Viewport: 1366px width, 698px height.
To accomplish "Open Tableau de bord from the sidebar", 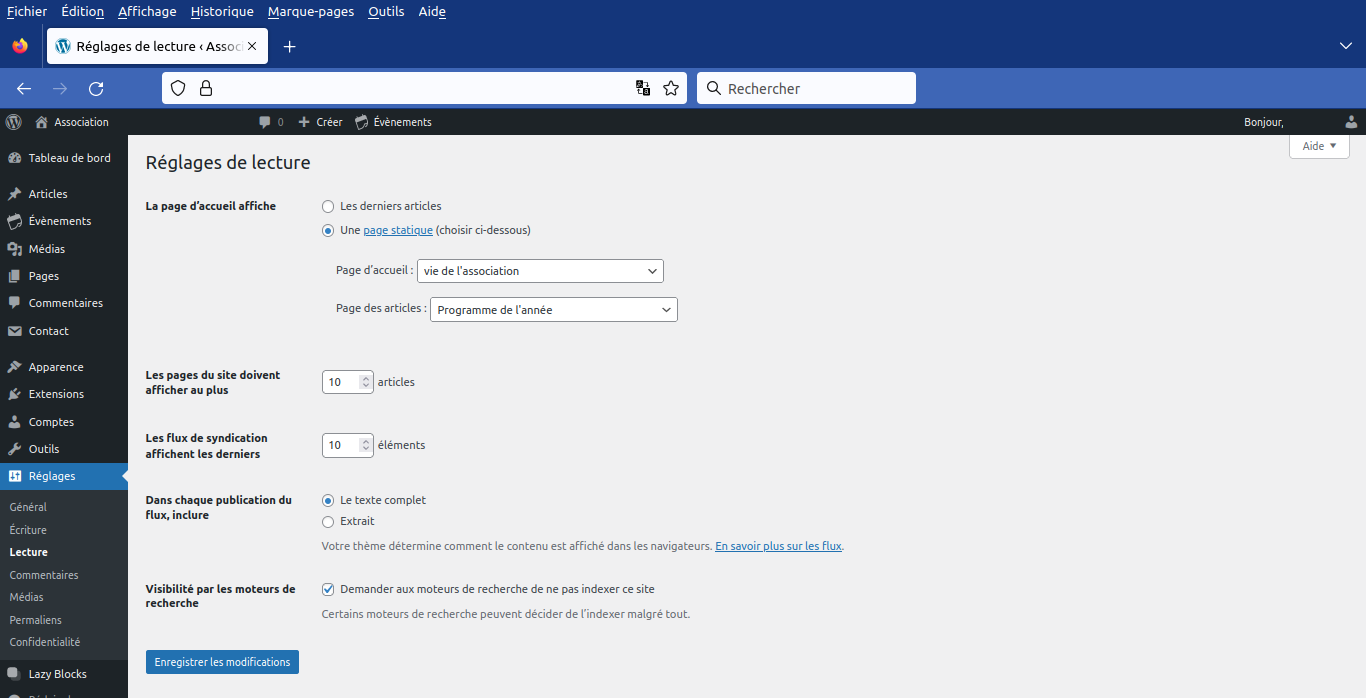I will pyautogui.click(x=69, y=158).
